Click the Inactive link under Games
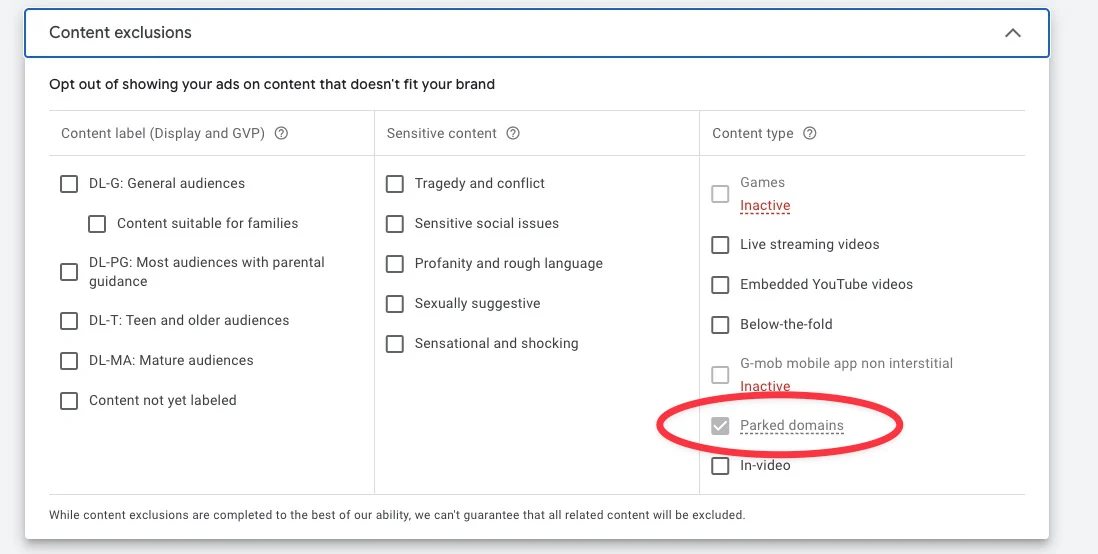This screenshot has width=1098, height=554. (765, 206)
